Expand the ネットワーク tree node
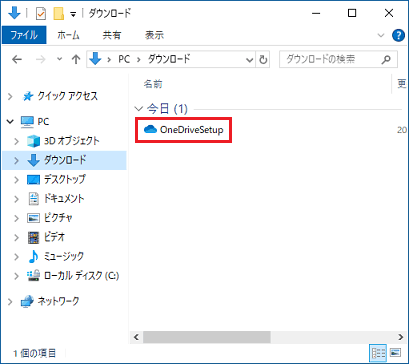409x364 pixels. click(x=10, y=302)
